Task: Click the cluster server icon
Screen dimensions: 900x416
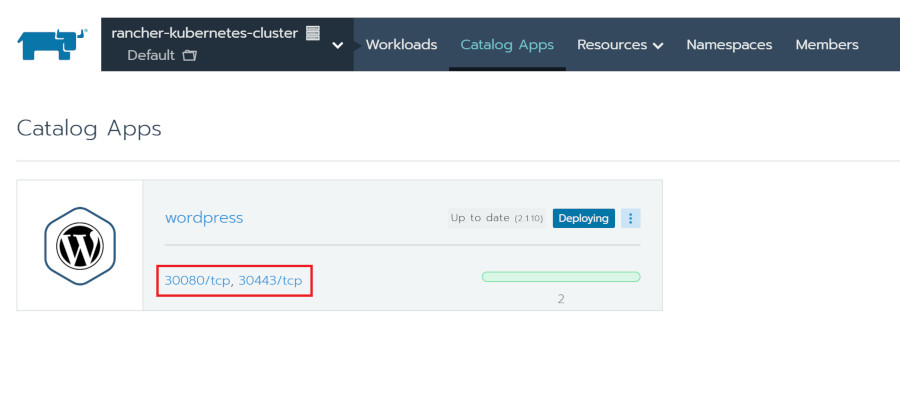Action: [x=312, y=33]
